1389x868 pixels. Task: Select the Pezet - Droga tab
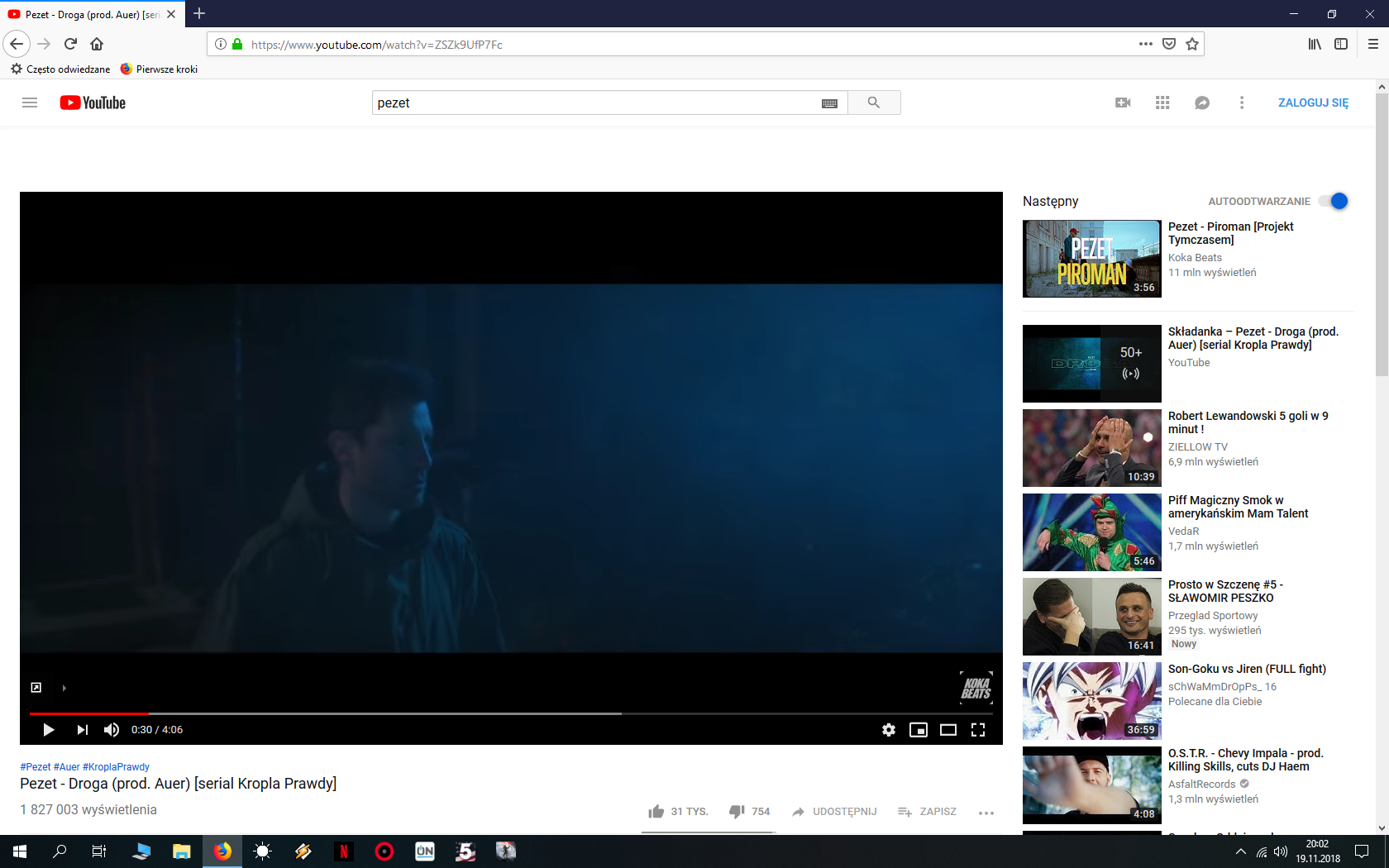click(x=92, y=14)
